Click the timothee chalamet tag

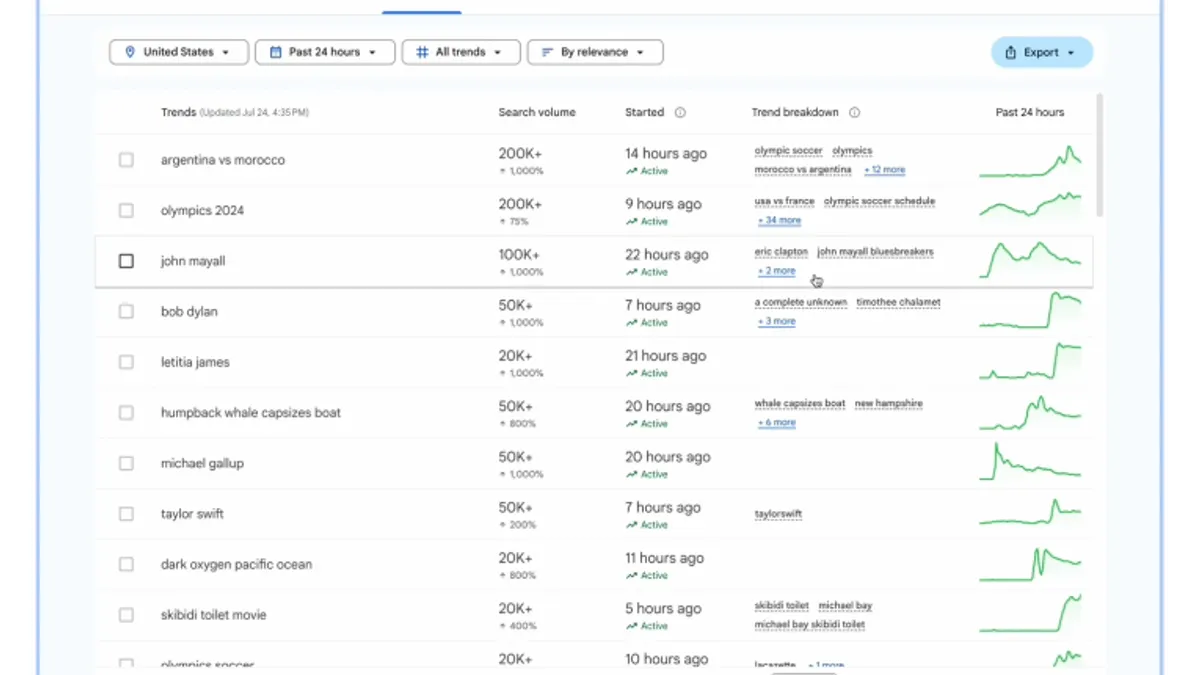click(898, 302)
